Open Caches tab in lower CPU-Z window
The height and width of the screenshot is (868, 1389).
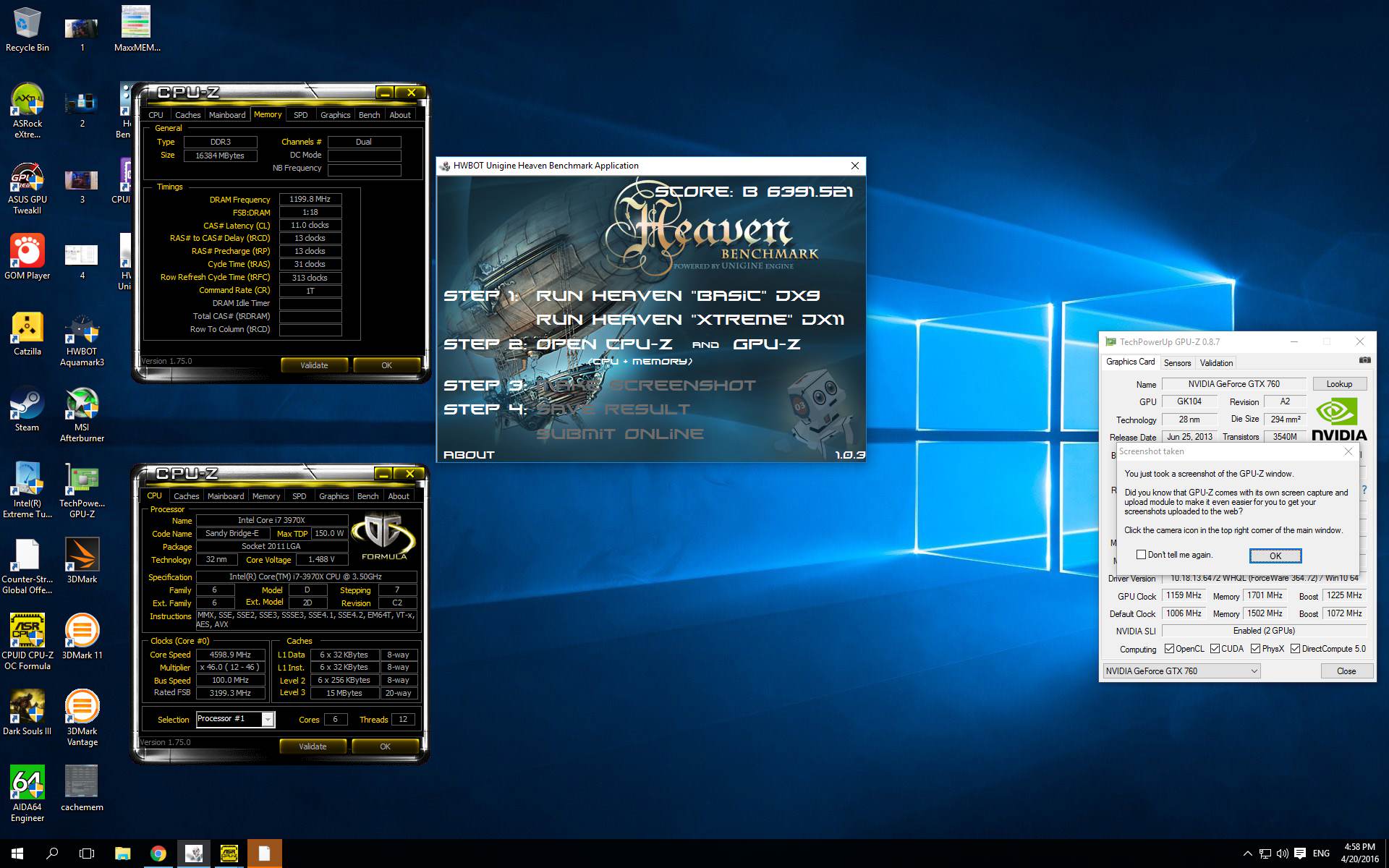click(186, 496)
